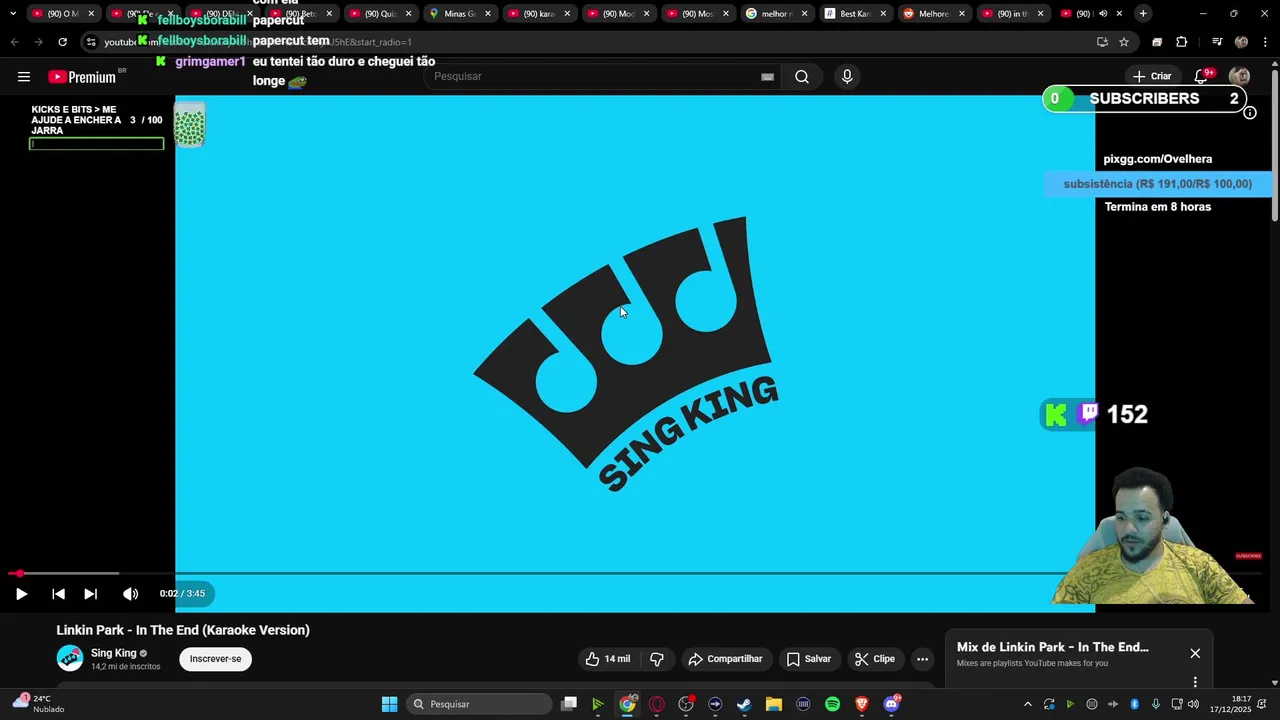This screenshot has height=720, width=1280.
Task: Mute the video volume
Action: pos(130,594)
